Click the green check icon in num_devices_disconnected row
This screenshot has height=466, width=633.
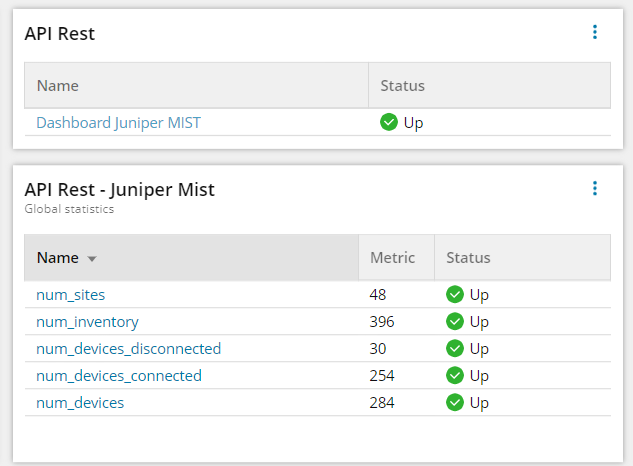(455, 348)
